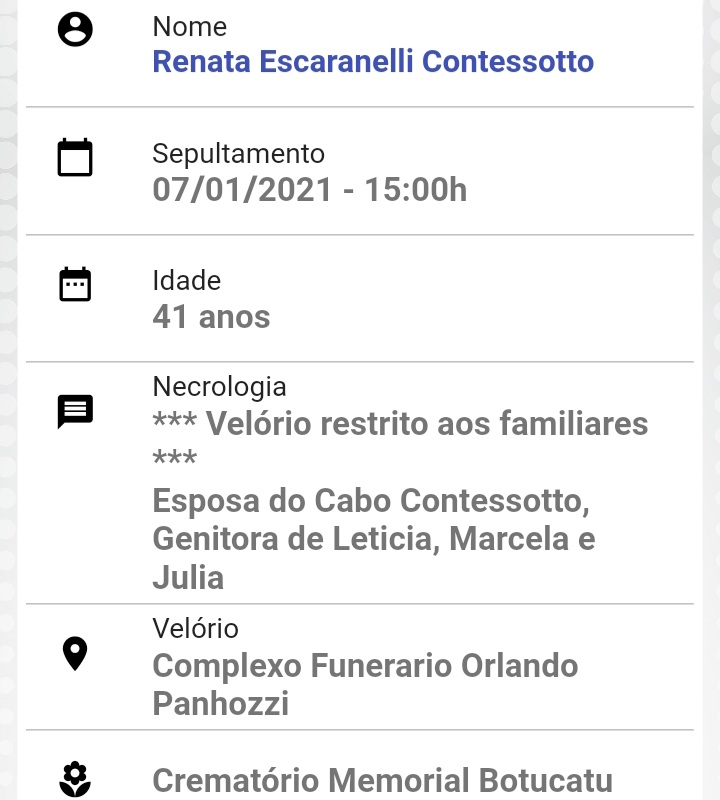Image resolution: width=720 pixels, height=800 pixels.
Task: Open the name link Renata Escaranelli Contessotto
Action: 373,62
